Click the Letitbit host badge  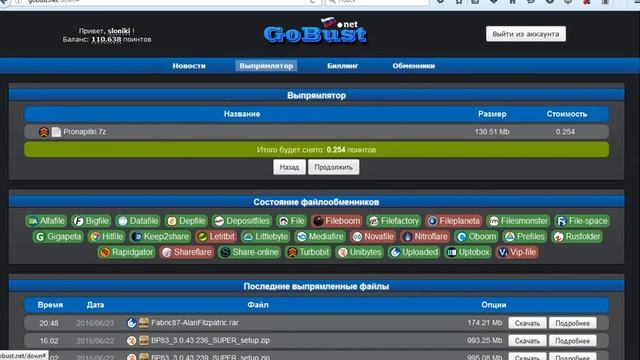pos(216,236)
